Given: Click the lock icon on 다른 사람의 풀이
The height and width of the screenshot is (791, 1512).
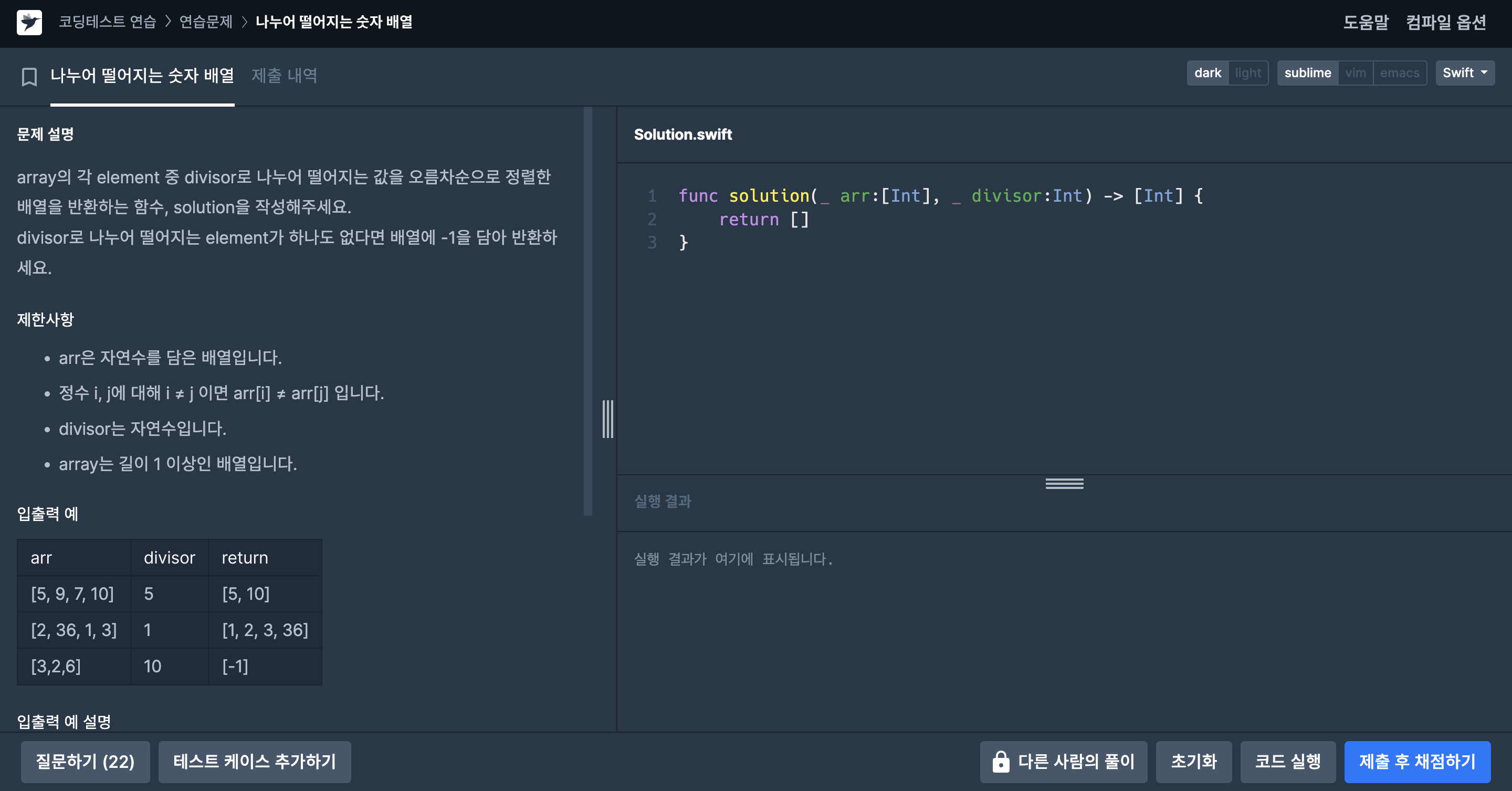Looking at the screenshot, I should tap(1000, 762).
